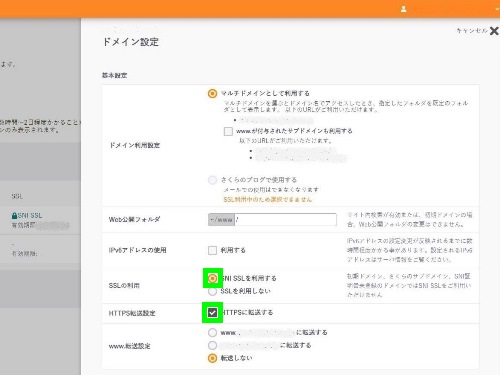This screenshot has width=500, height=375.
Task: Click the orange SSL利用中のため選択できません warning
Action: tap(268, 199)
